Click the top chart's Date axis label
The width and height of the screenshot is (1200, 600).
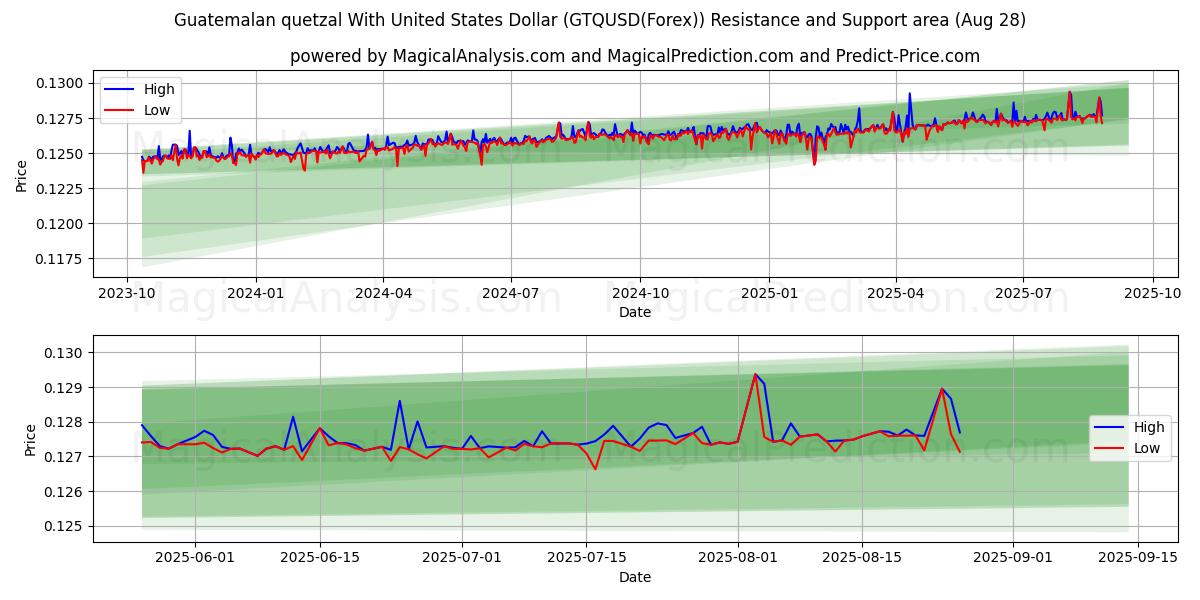point(635,312)
